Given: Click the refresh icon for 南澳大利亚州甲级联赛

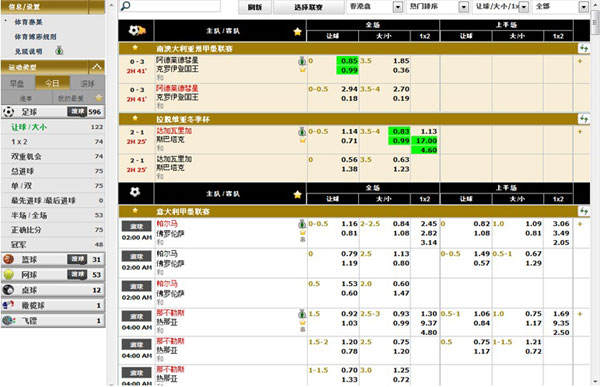Looking at the screenshot, I should click(x=584, y=48).
